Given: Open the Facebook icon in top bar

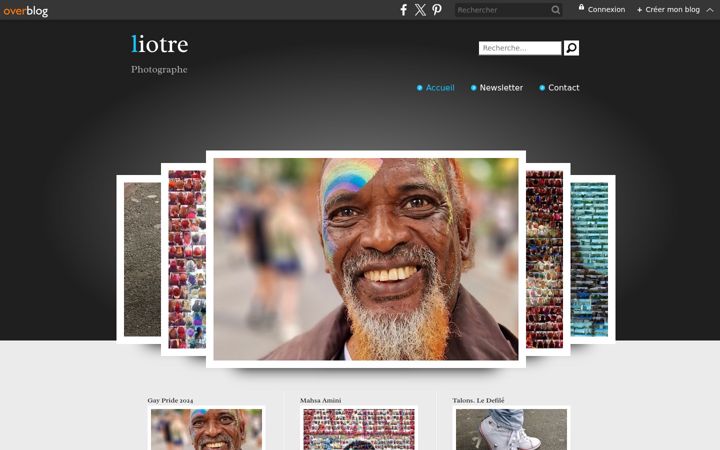Looking at the screenshot, I should (x=403, y=10).
